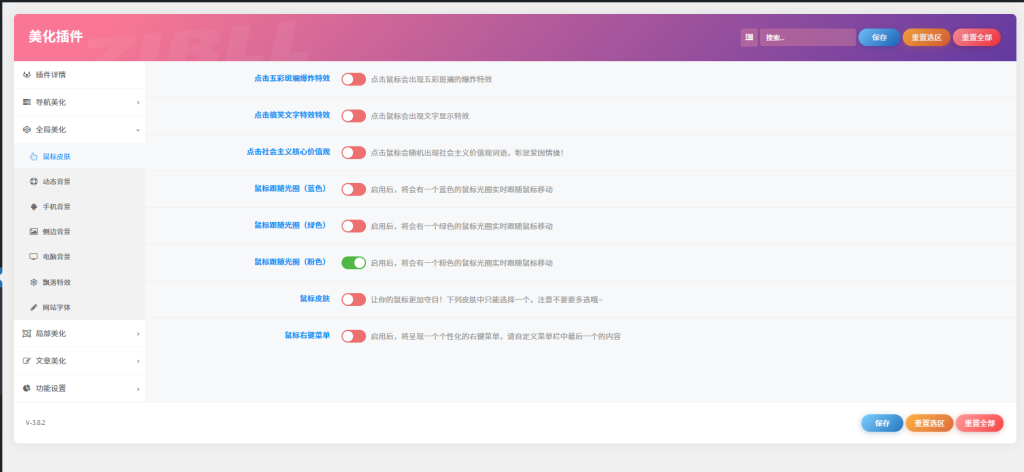Select the 动态背景 lifebuoy icon
The height and width of the screenshot is (472, 1024).
(34, 182)
